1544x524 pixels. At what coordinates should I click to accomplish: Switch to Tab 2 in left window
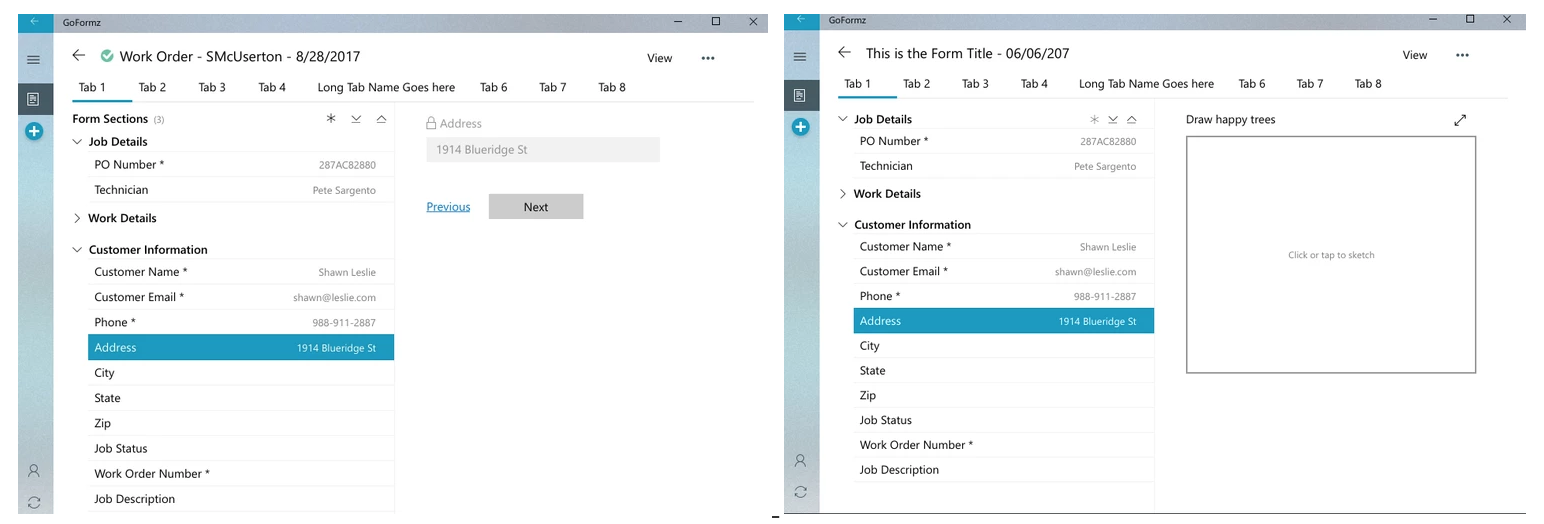pos(152,87)
